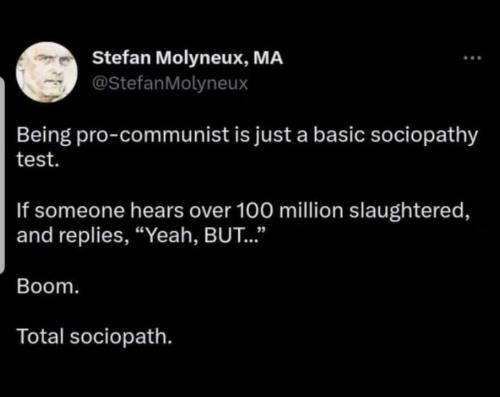Click the word 'replies,' in the tweet
Screen dimensions: 500x397
(95, 236)
